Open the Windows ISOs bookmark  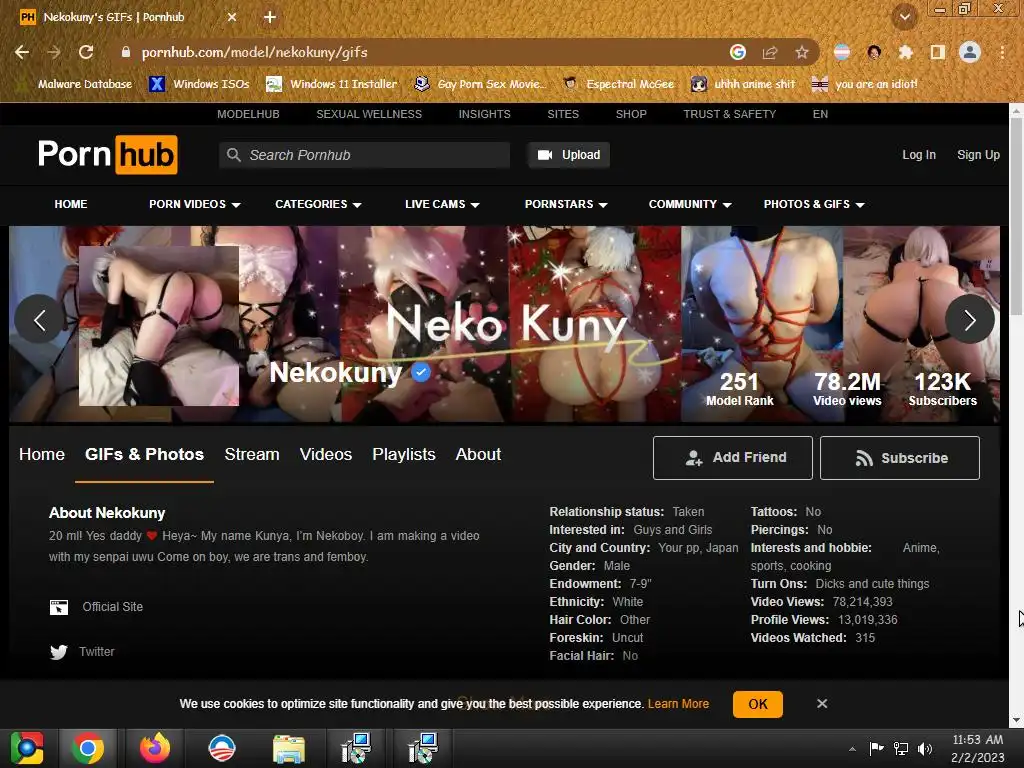tap(200, 84)
